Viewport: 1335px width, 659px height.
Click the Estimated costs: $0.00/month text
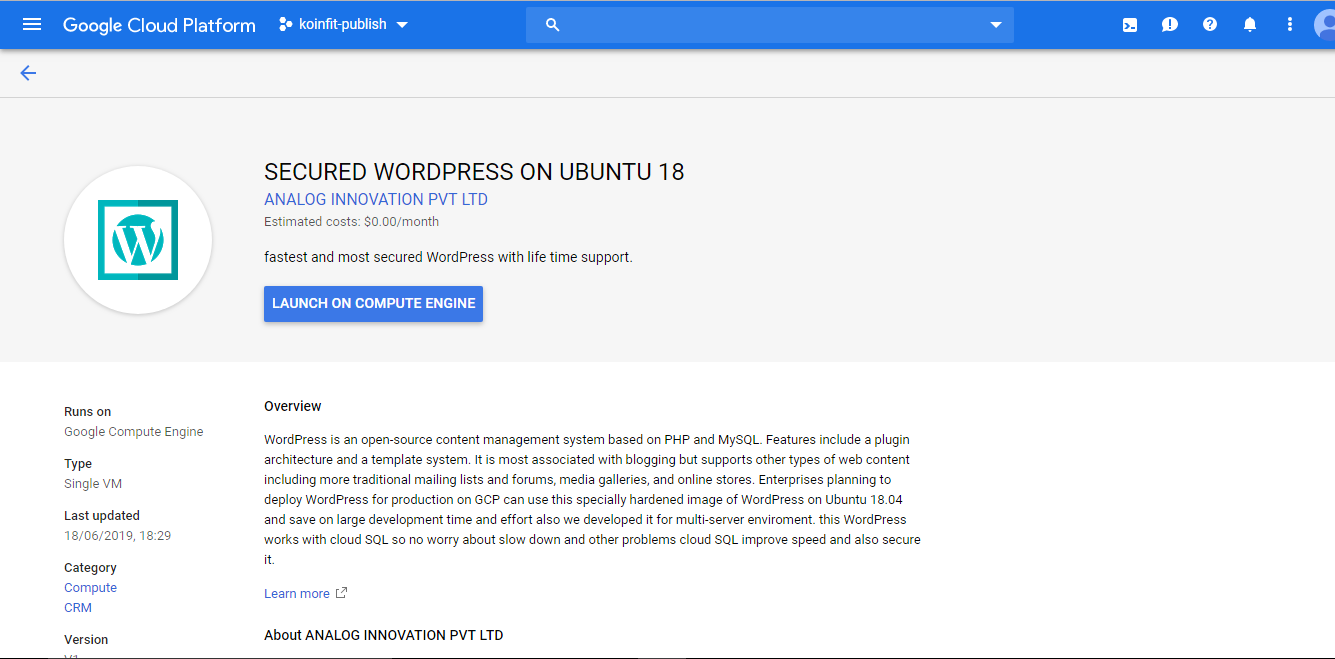point(351,222)
